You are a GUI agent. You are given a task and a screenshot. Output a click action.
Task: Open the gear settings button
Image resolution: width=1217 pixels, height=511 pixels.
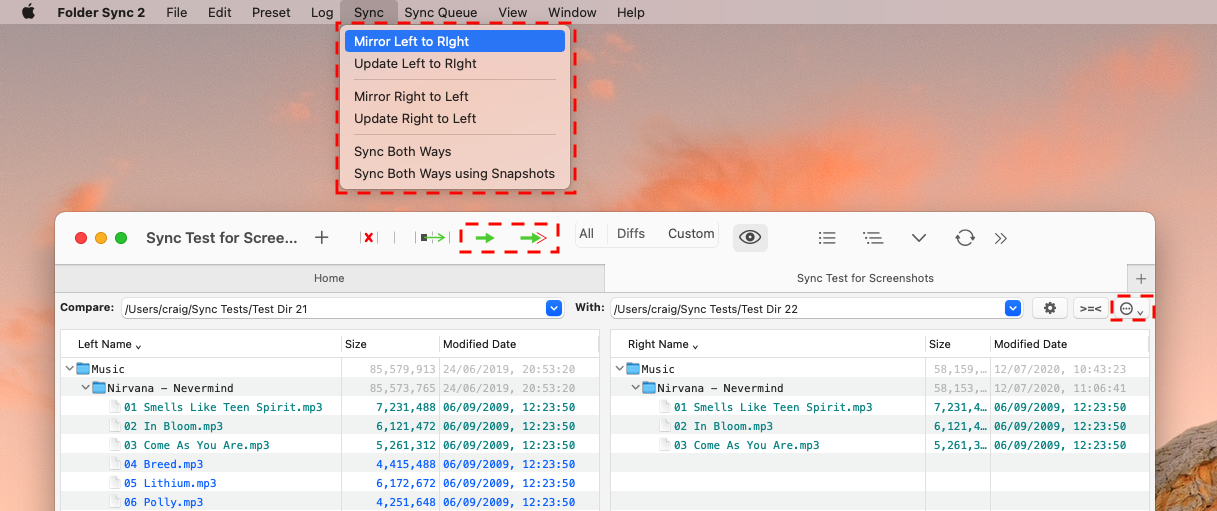click(x=1049, y=309)
